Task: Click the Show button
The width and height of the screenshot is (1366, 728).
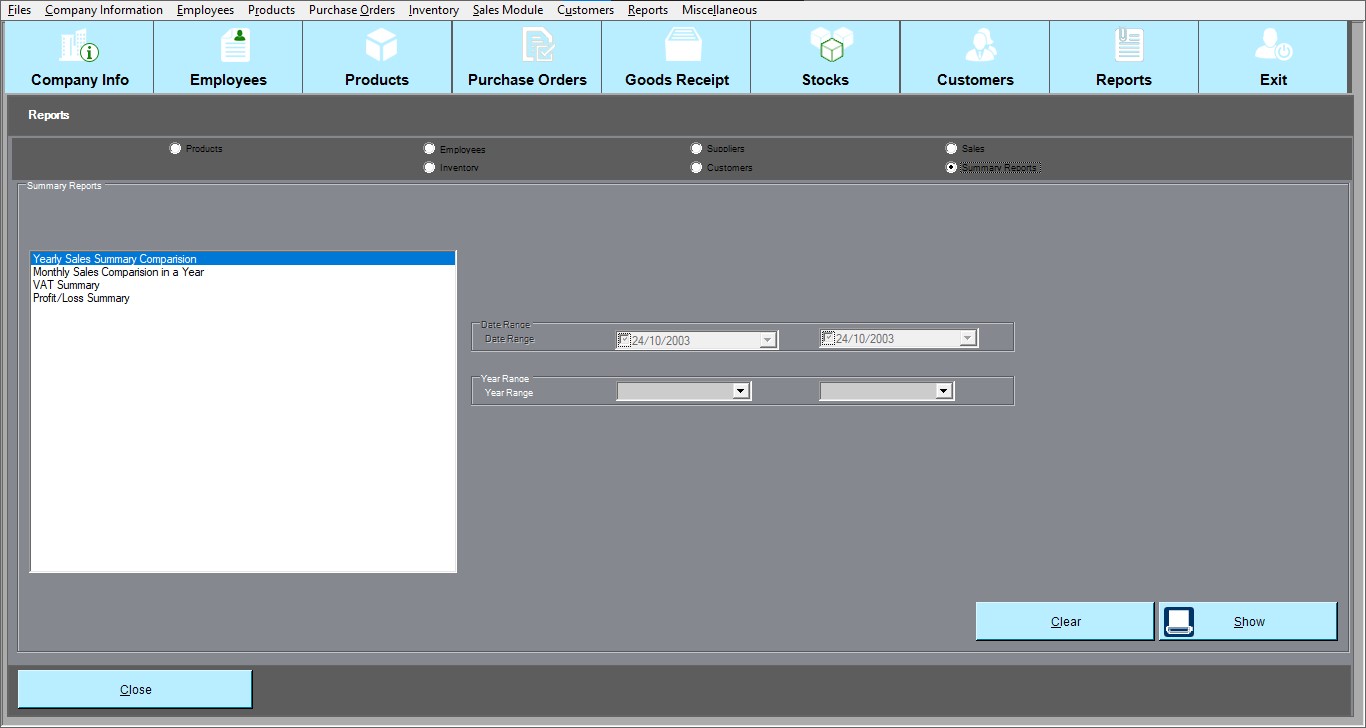Action: point(1248,621)
